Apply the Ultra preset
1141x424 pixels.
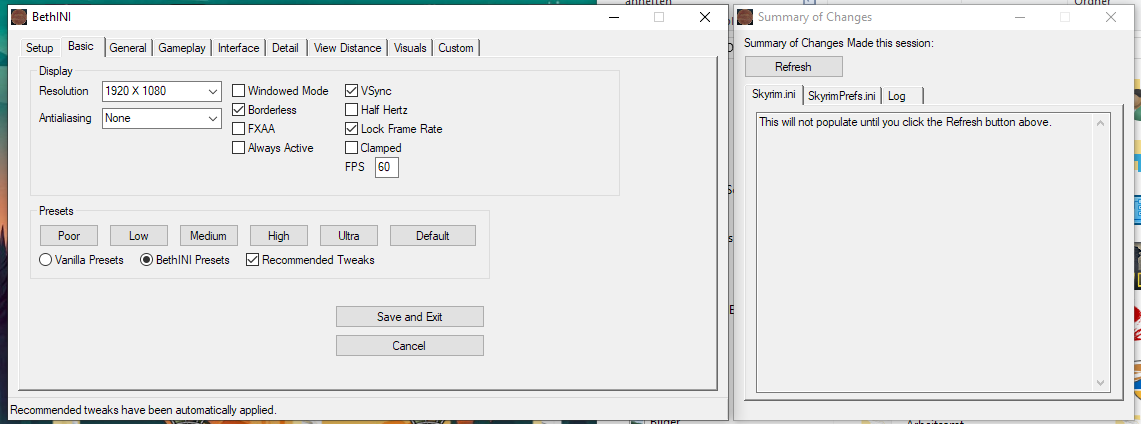[349, 236]
